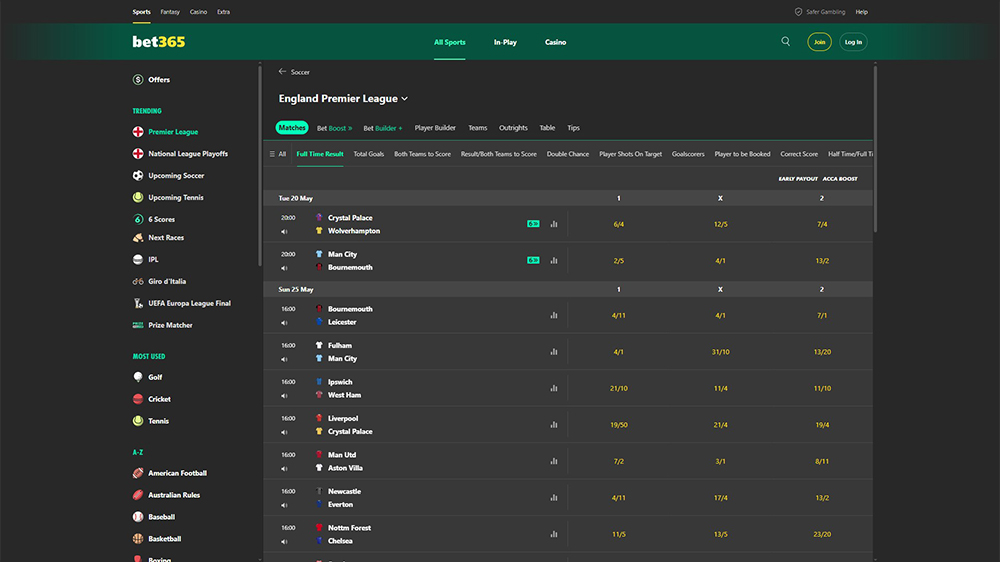
Task: Open the Help link
Action: pos(862,11)
